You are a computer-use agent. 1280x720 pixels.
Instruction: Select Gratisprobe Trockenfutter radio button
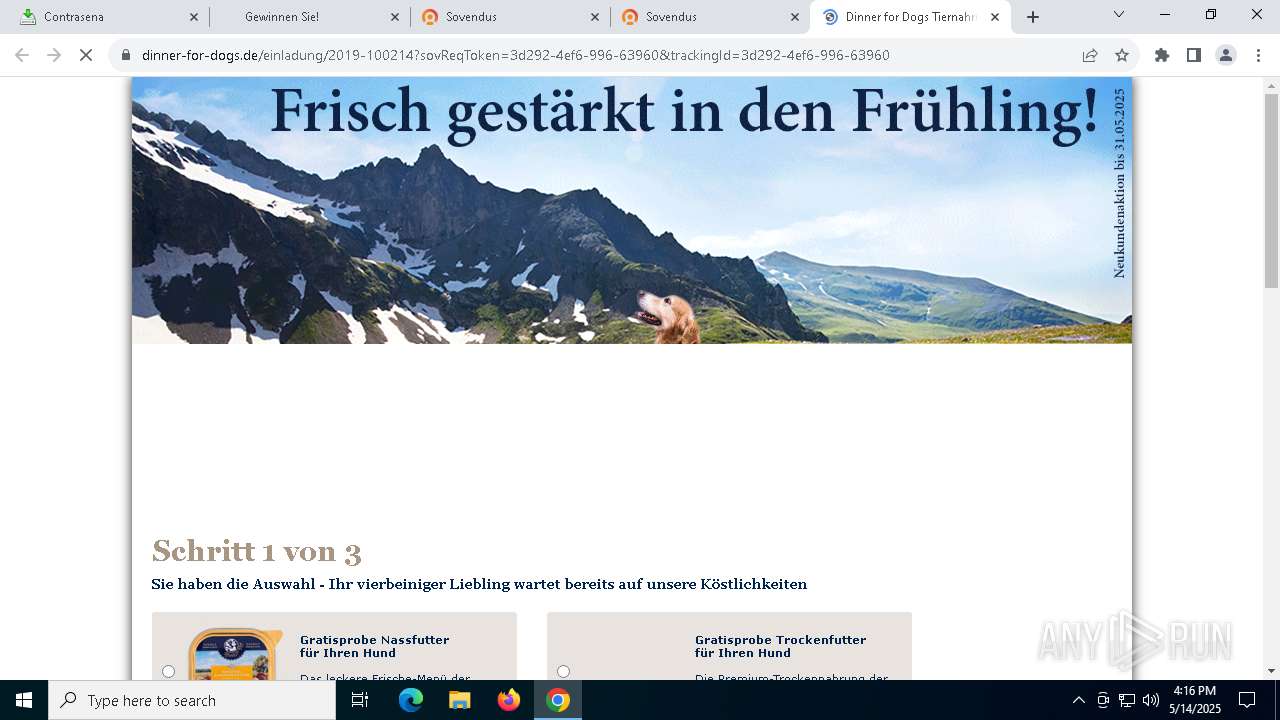point(563,671)
